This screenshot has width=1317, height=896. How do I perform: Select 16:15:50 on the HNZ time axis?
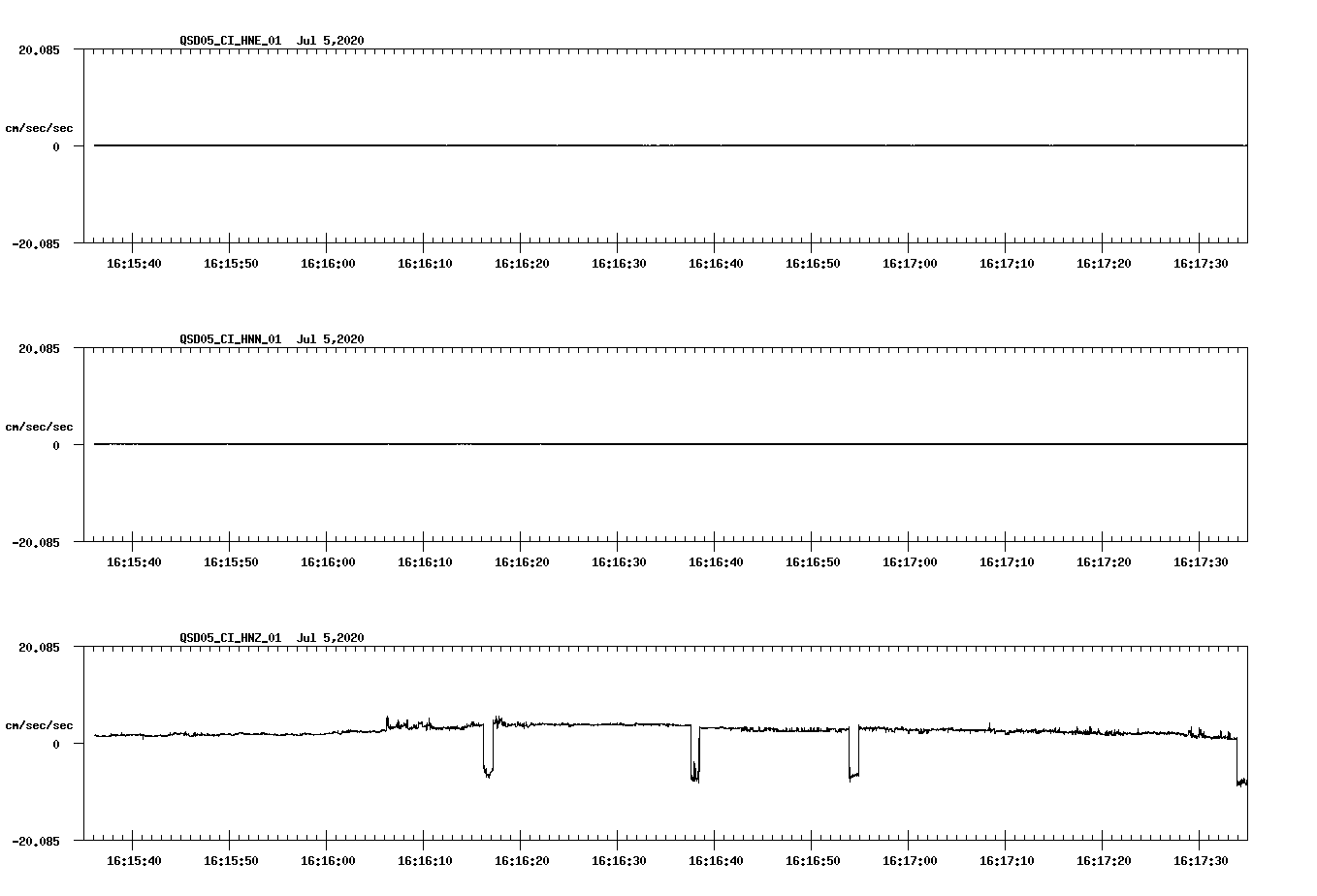click(x=231, y=861)
